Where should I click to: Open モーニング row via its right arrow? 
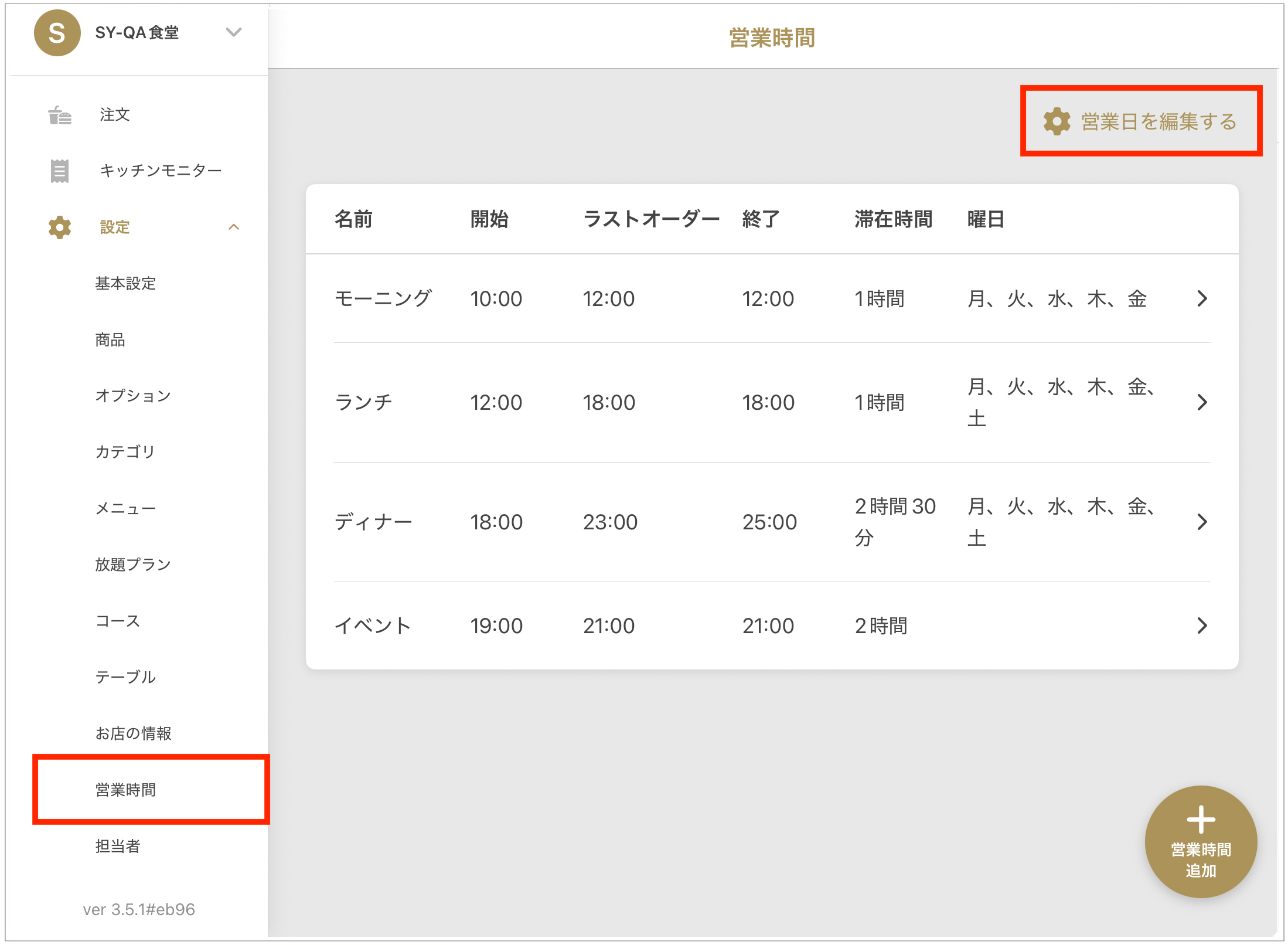click(1202, 299)
